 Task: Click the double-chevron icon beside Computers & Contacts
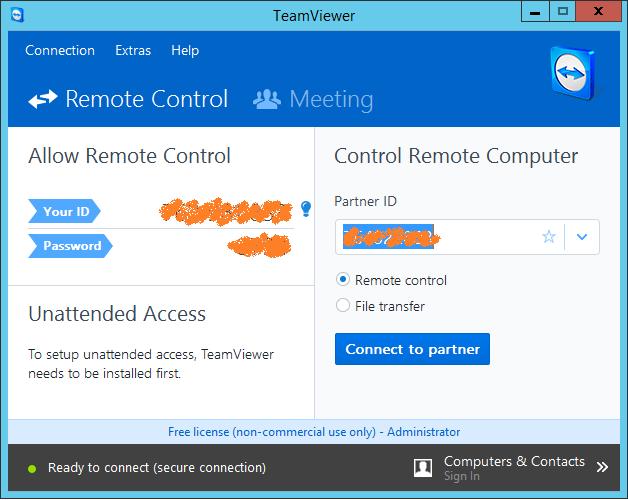(602, 467)
